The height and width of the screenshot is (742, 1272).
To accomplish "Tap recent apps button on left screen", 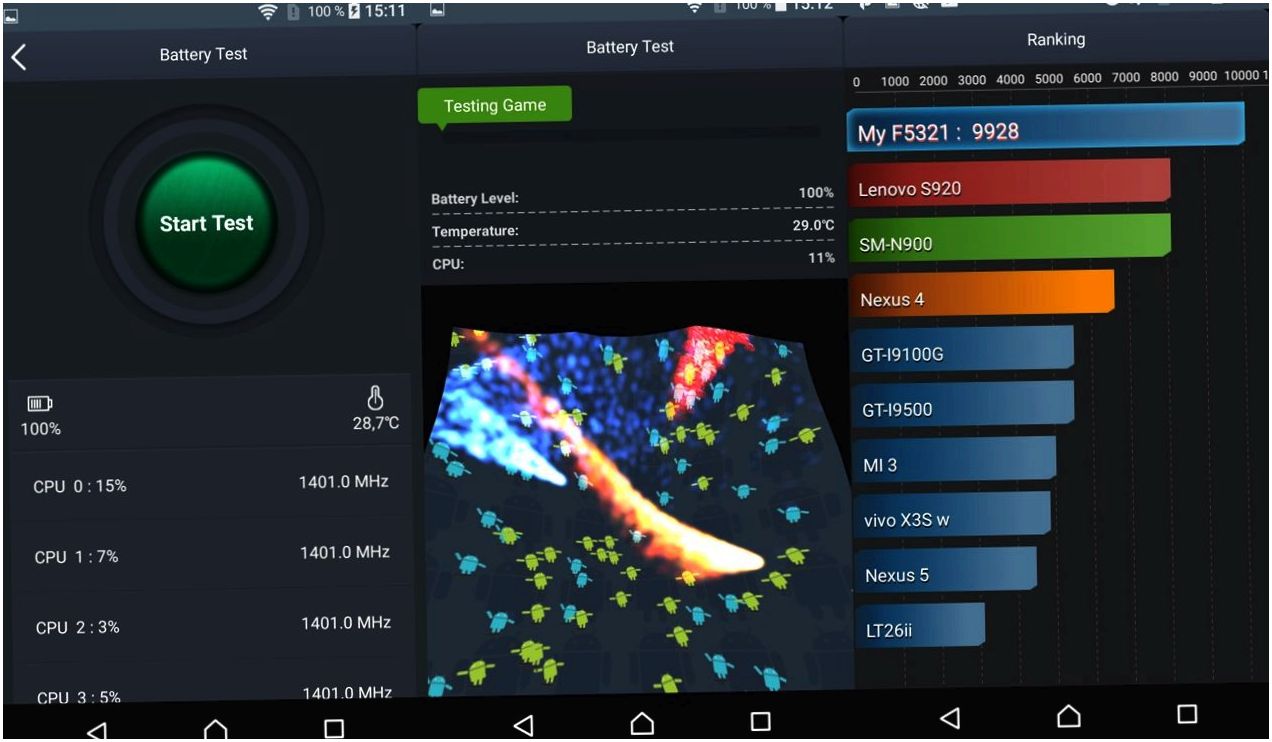I will (x=334, y=729).
